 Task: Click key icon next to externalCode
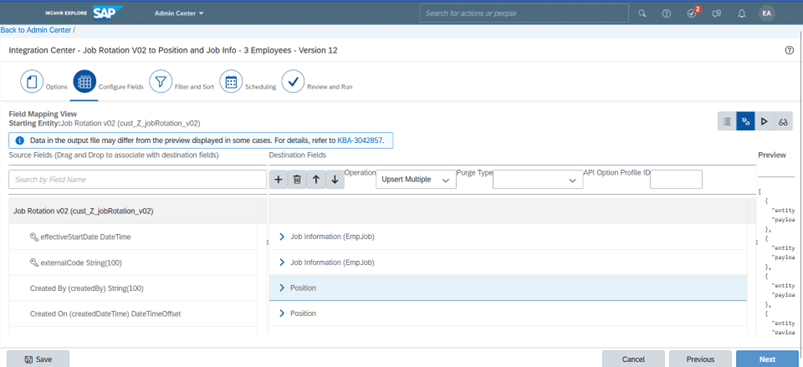pos(34,263)
